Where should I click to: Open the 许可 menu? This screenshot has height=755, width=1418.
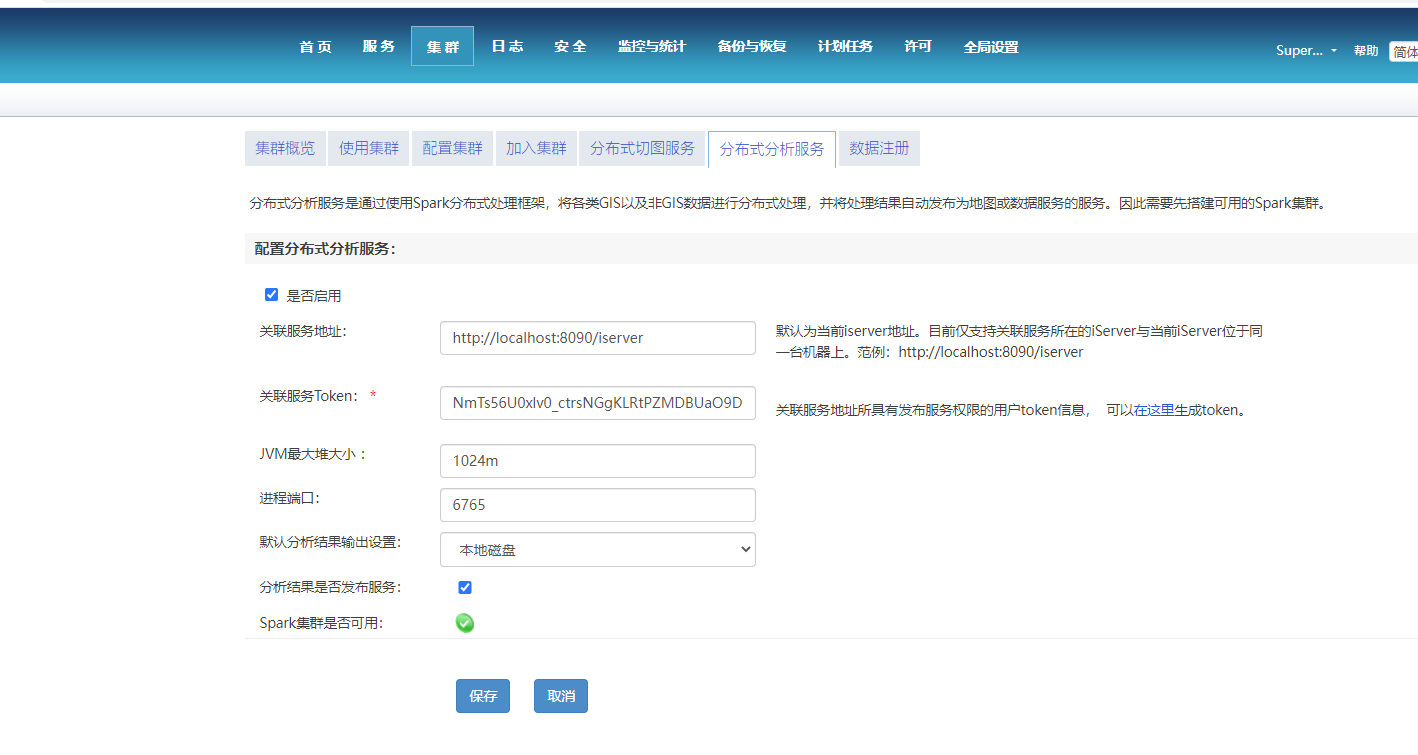(918, 47)
